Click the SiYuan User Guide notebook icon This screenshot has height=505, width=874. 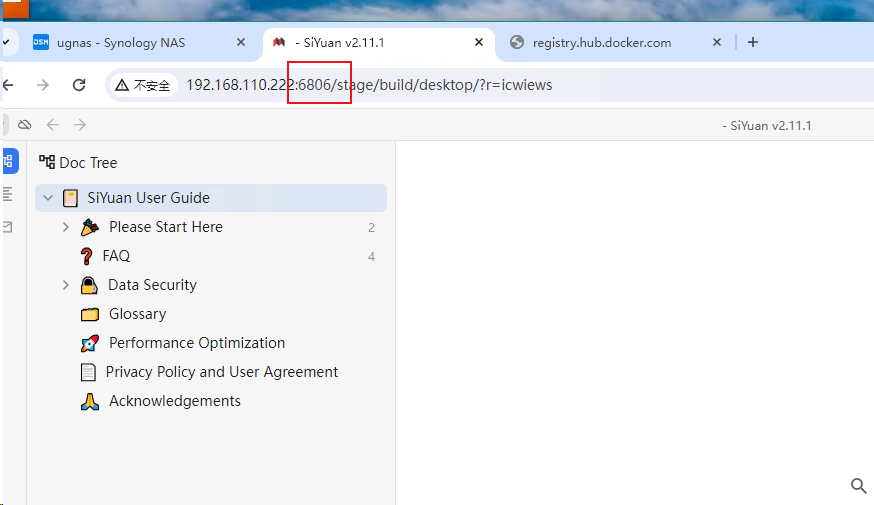coord(70,198)
